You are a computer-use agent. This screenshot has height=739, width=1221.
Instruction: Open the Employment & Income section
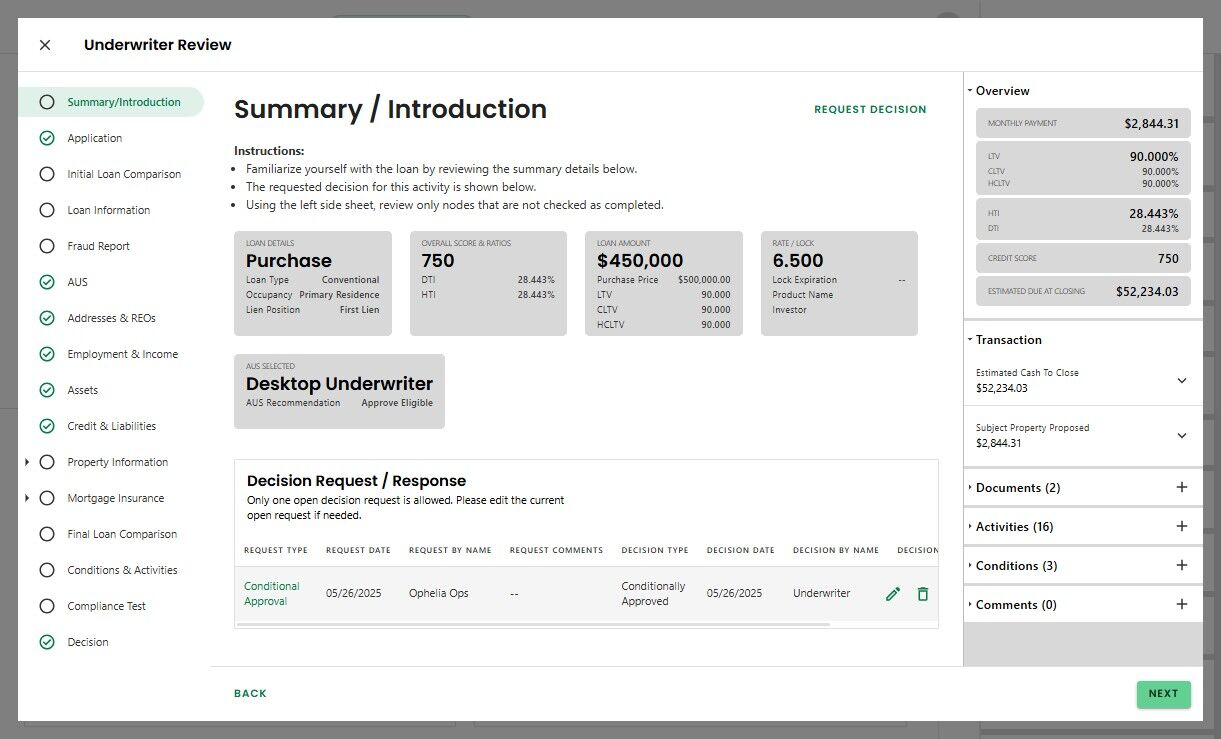pos(122,354)
